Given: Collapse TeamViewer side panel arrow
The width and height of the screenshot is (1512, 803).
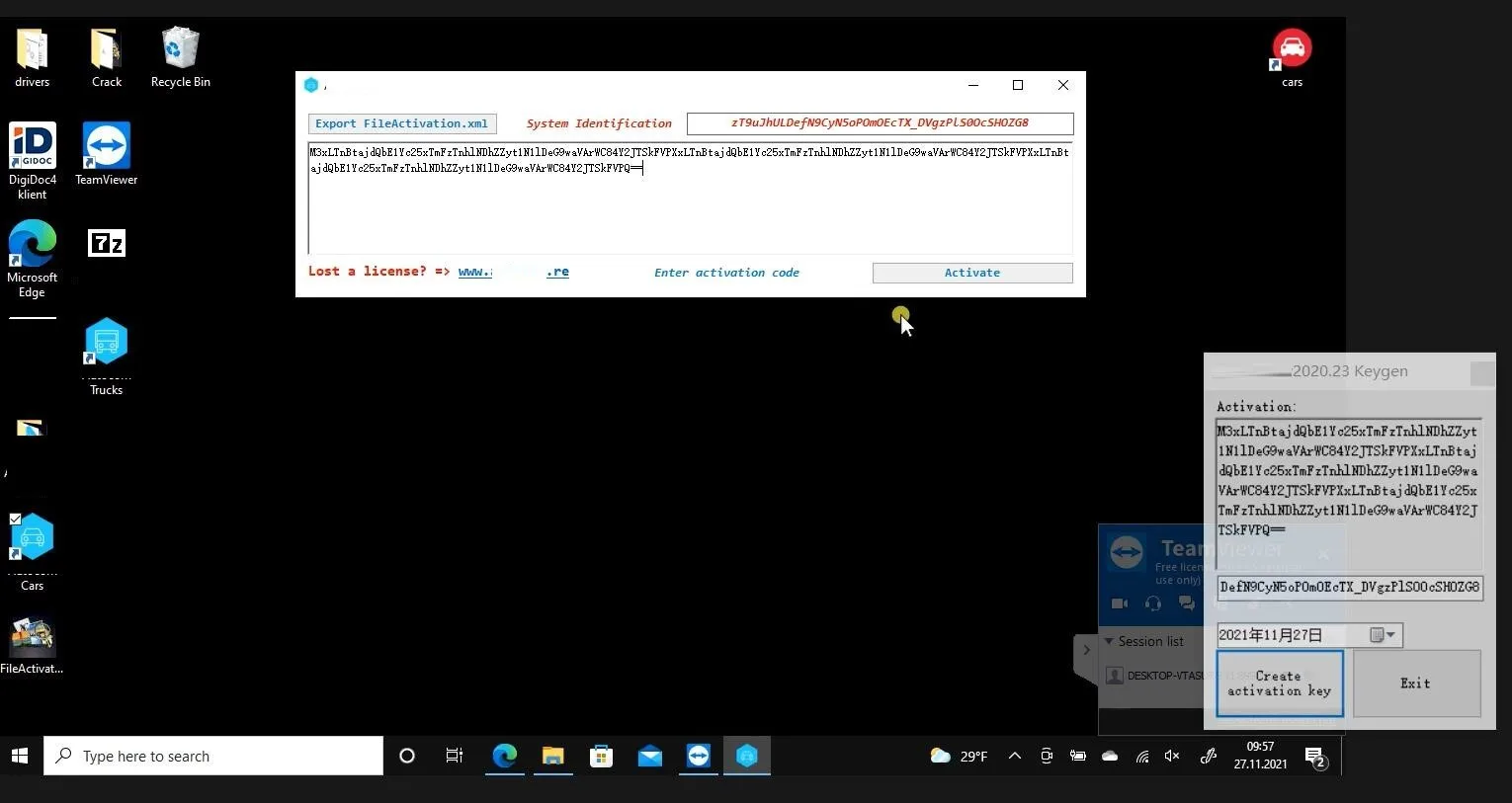Looking at the screenshot, I should coord(1085,650).
